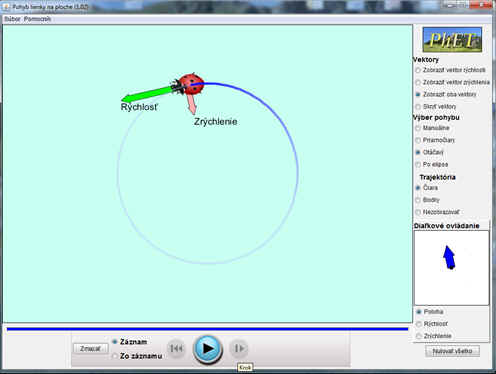Click the step forward (Krok) button
The width and height of the screenshot is (496, 374).
[239, 348]
